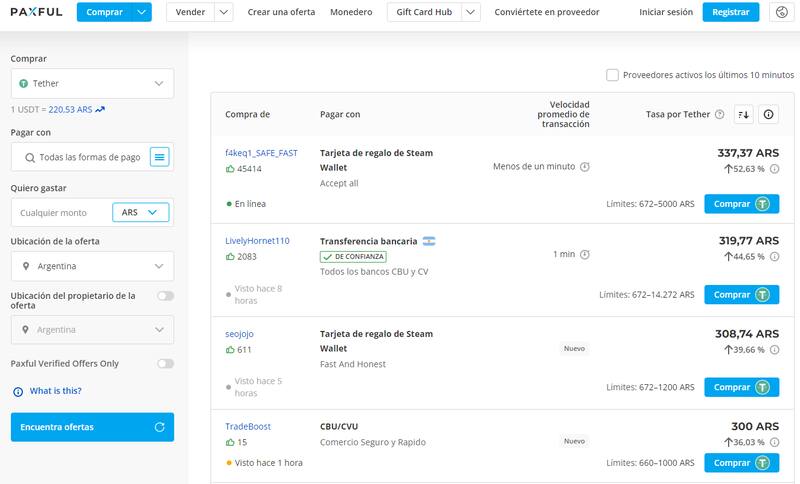Open seller profile f4keq1_SAFE_FAST
Screen dimensions: 800x484
261,153
